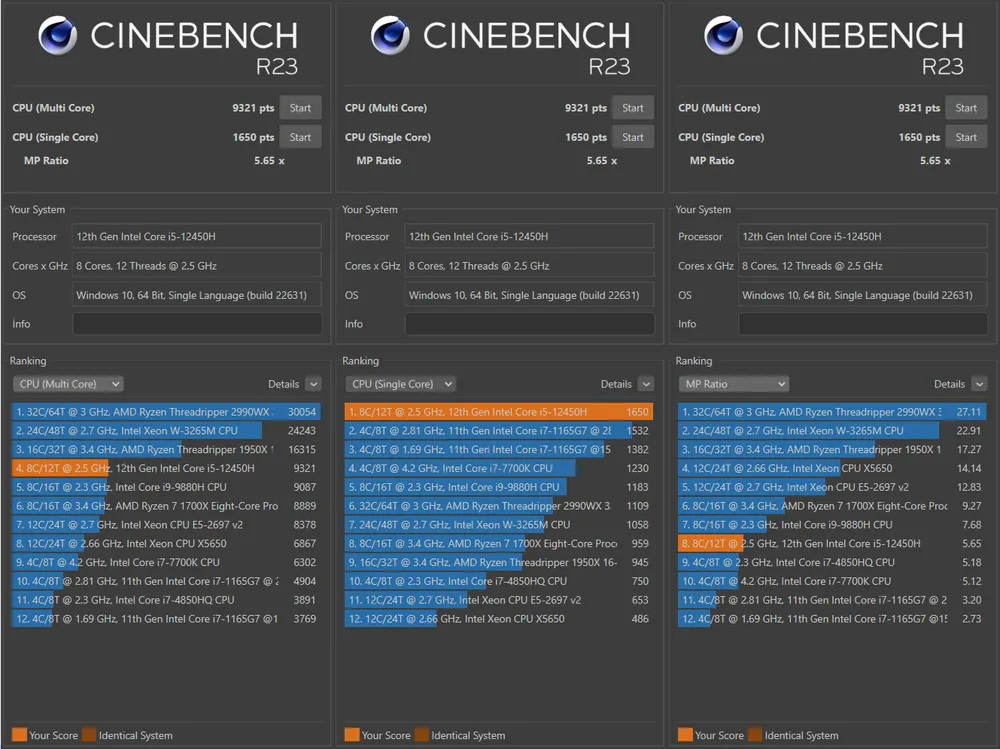Open the CPU (Single Core) ranking dropdown
This screenshot has height=749, width=1000.
pyautogui.click(x=400, y=384)
